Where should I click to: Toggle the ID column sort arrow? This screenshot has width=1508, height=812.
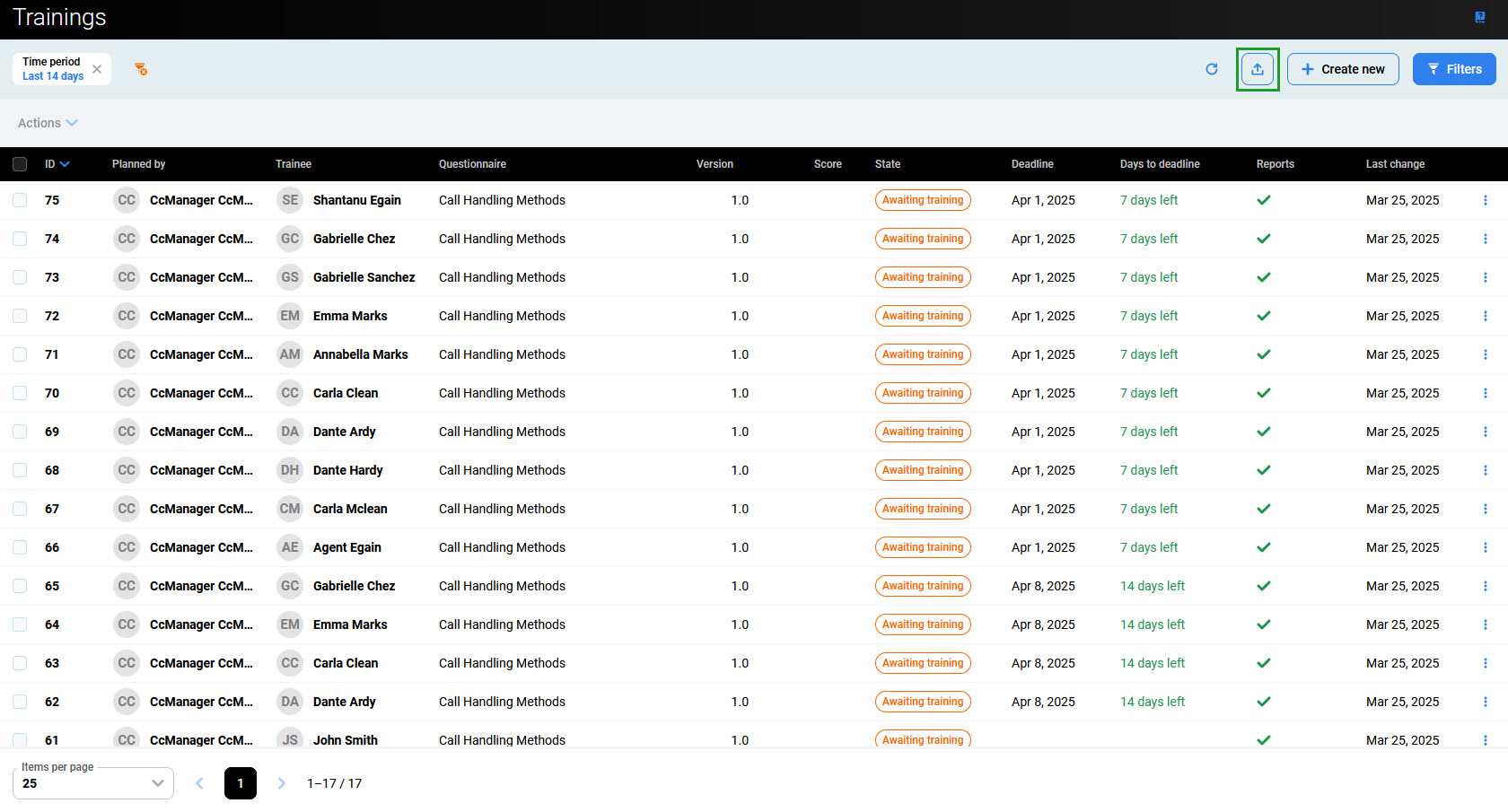tap(64, 164)
